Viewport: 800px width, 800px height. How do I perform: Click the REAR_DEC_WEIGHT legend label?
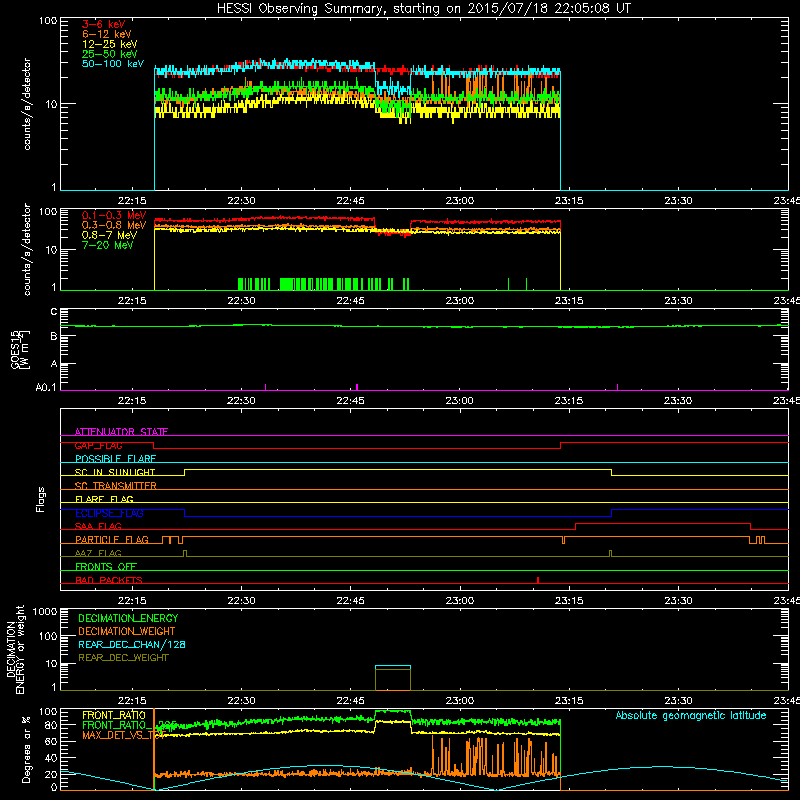click(x=123, y=658)
